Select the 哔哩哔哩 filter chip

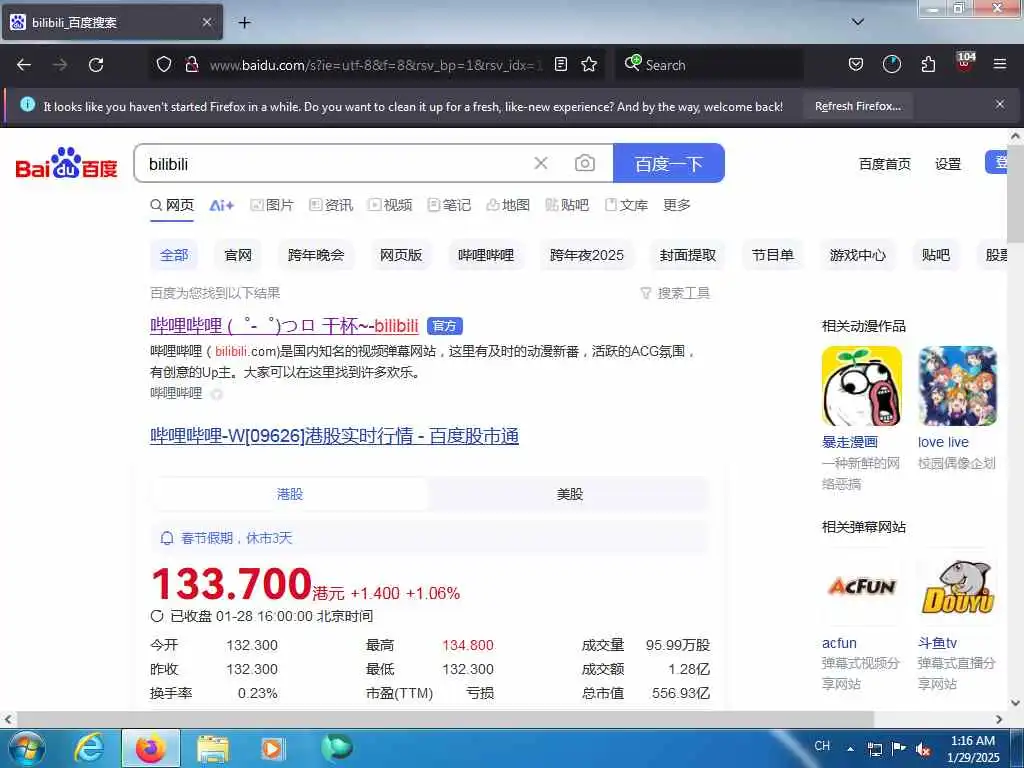[486, 255]
